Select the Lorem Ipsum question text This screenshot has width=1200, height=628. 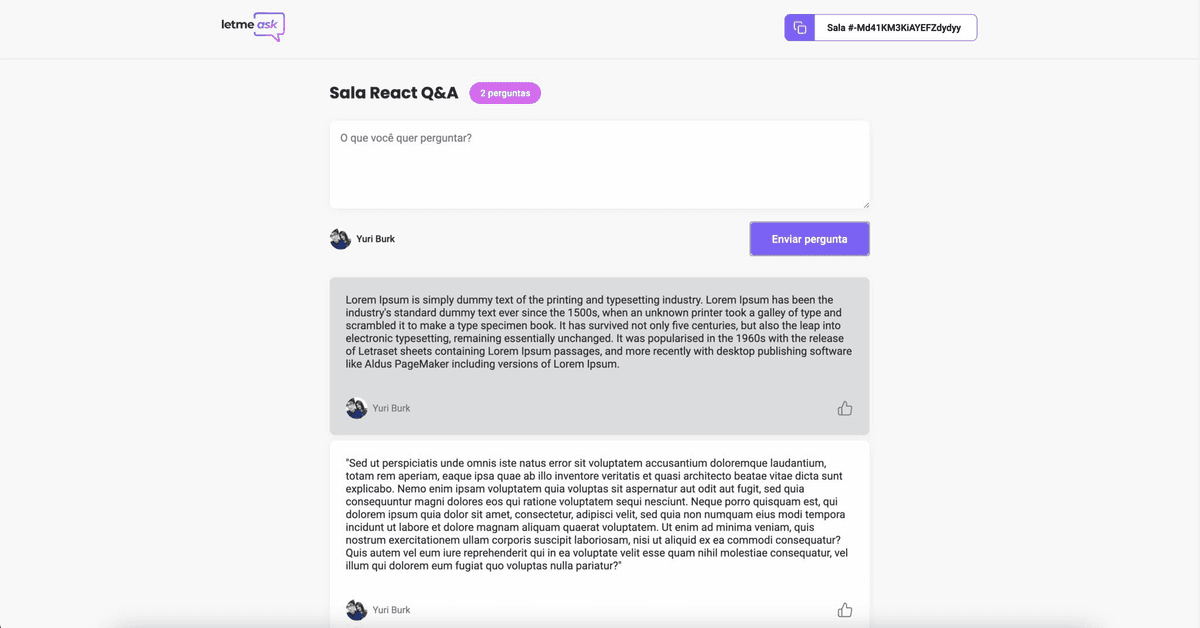tap(599, 332)
